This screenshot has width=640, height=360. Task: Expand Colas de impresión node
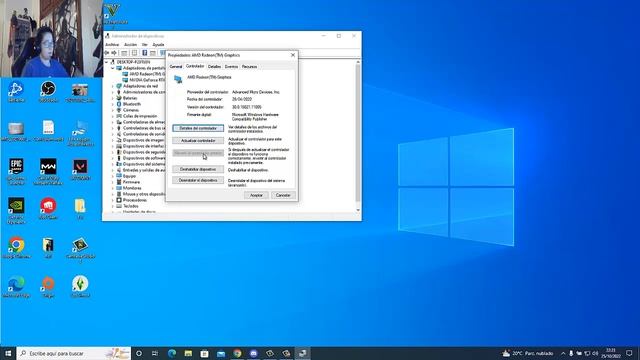[113, 116]
